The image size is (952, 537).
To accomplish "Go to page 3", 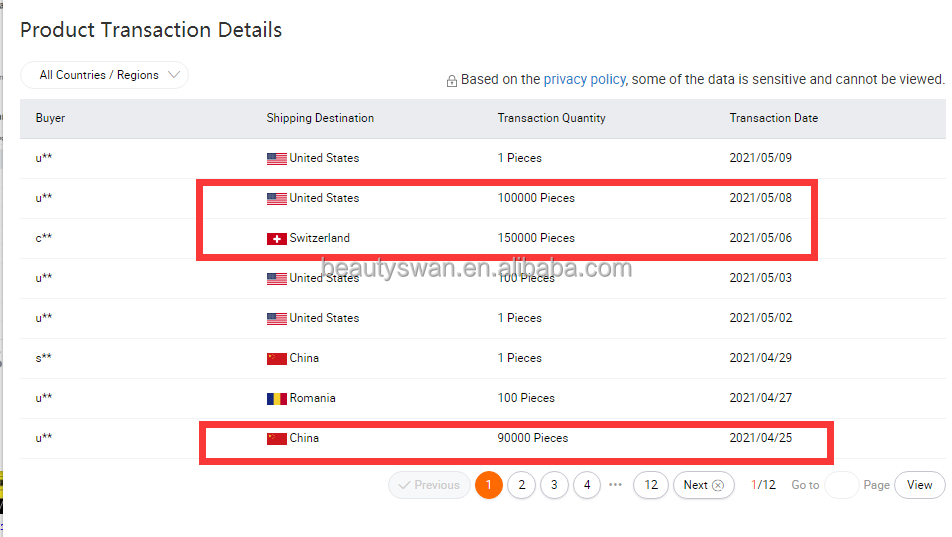I will (x=554, y=485).
